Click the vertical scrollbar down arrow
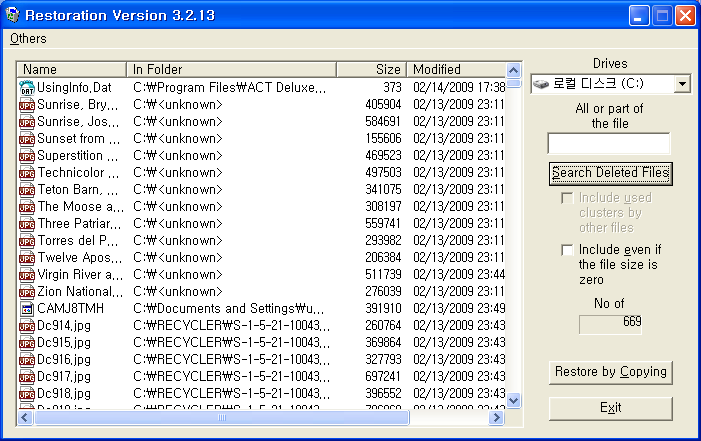 click(514, 400)
